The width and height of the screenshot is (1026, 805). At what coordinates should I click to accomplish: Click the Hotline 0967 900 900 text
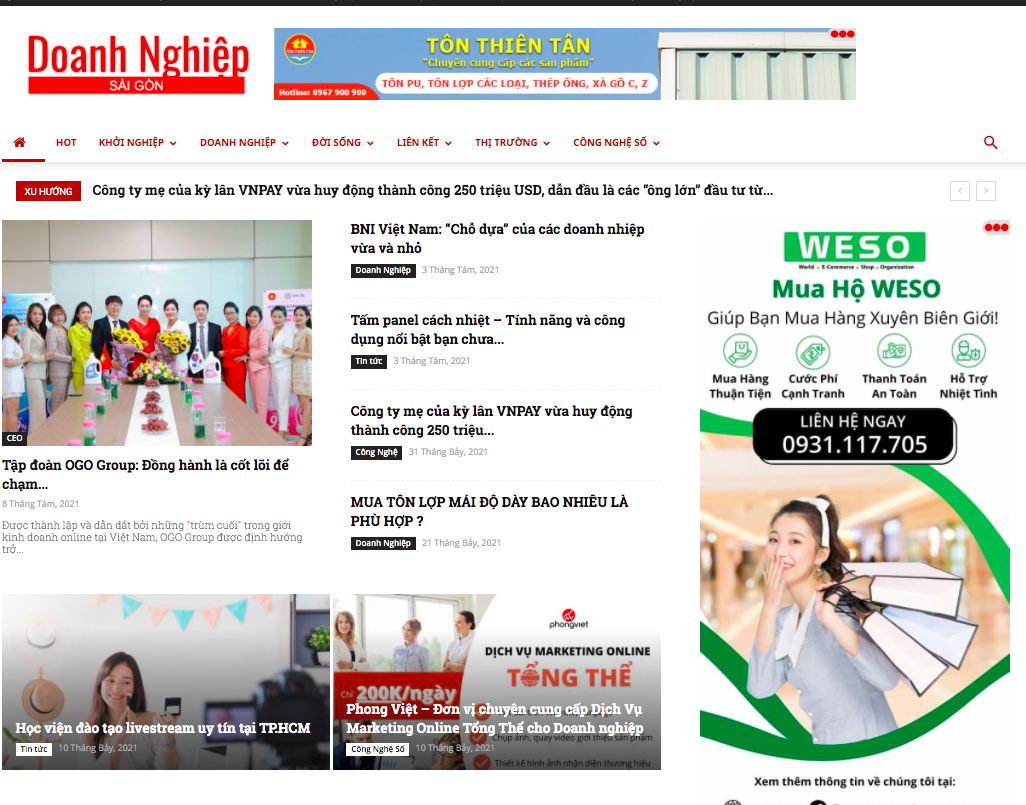click(x=323, y=92)
